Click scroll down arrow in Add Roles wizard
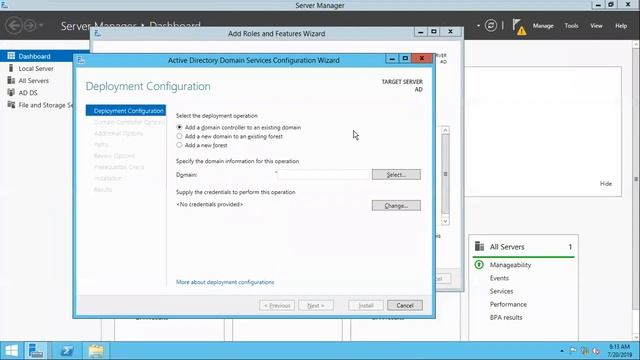The image size is (640, 360). 445,221
